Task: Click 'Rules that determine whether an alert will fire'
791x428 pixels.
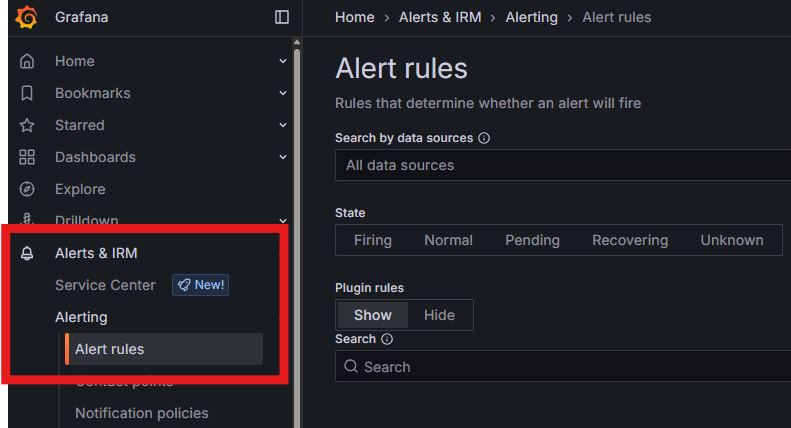Action: point(488,103)
